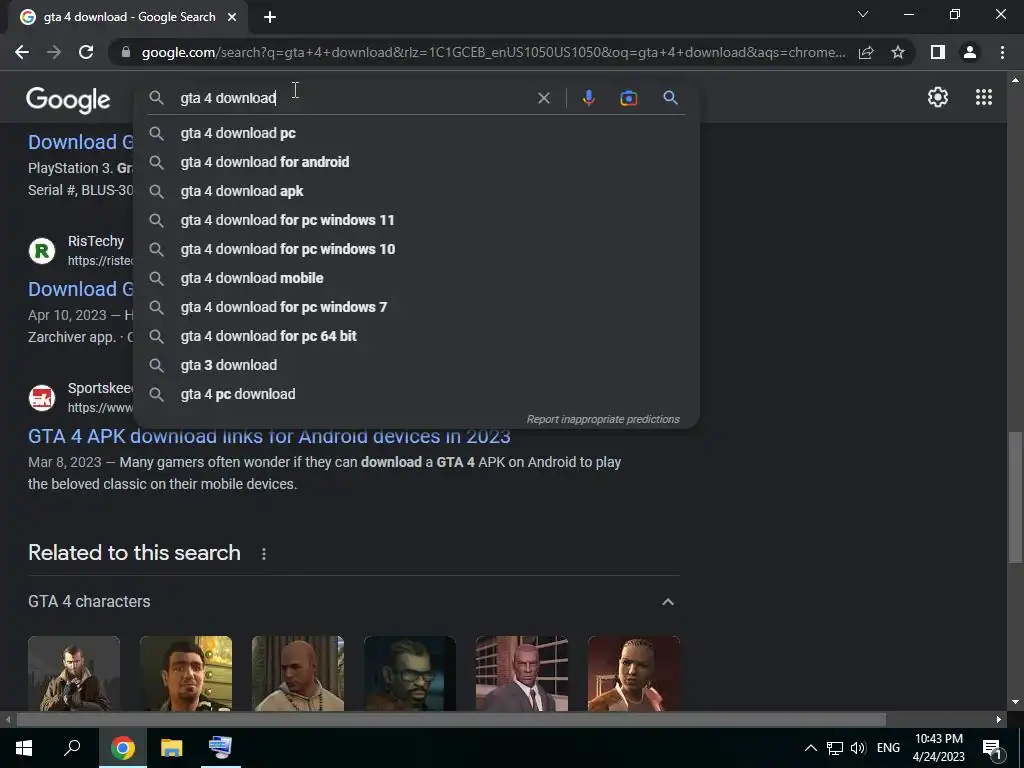Viewport: 1024px width, 768px height.
Task: Click the vertical page scrollbar thumb
Action: [x=1015, y=496]
